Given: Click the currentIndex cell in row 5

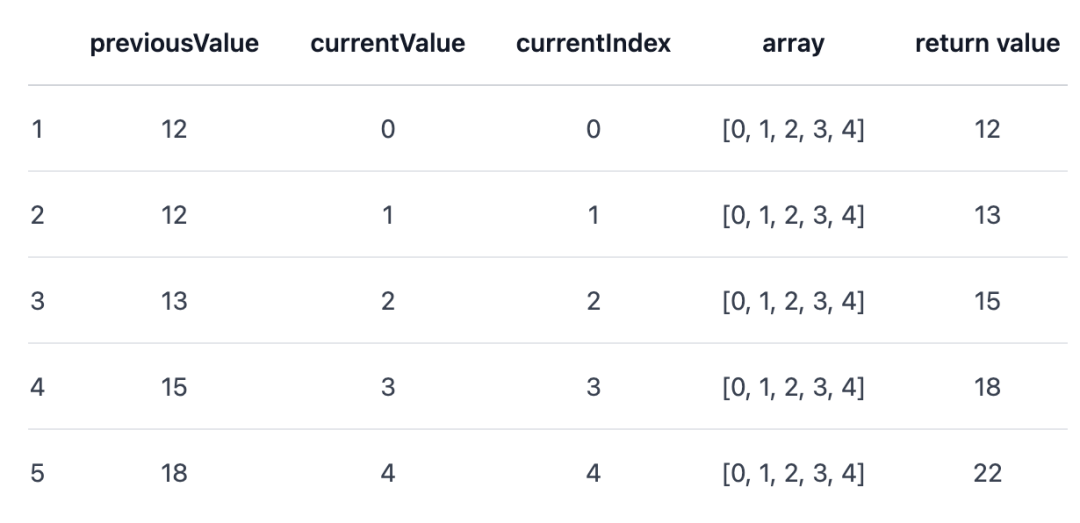Looking at the screenshot, I should pos(592,473).
